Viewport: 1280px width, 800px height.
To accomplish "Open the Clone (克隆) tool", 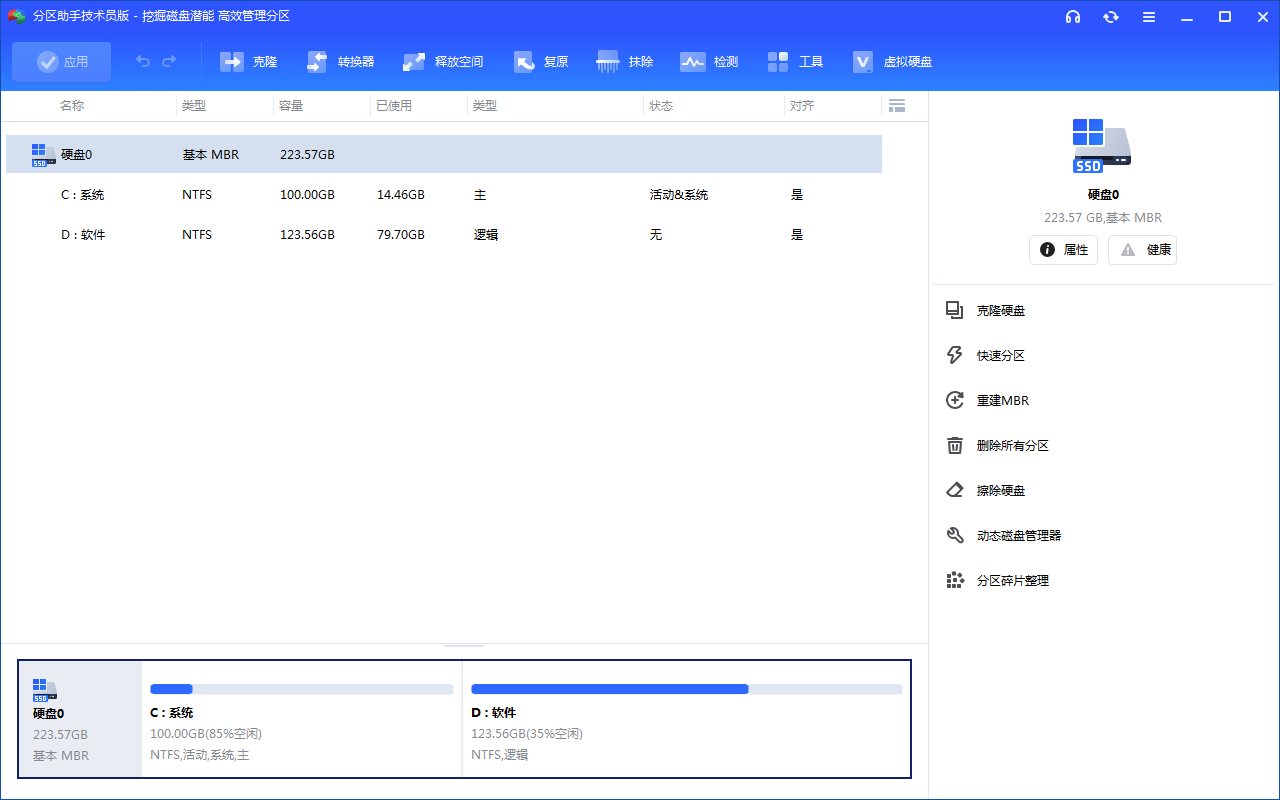I will pyautogui.click(x=248, y=61).
